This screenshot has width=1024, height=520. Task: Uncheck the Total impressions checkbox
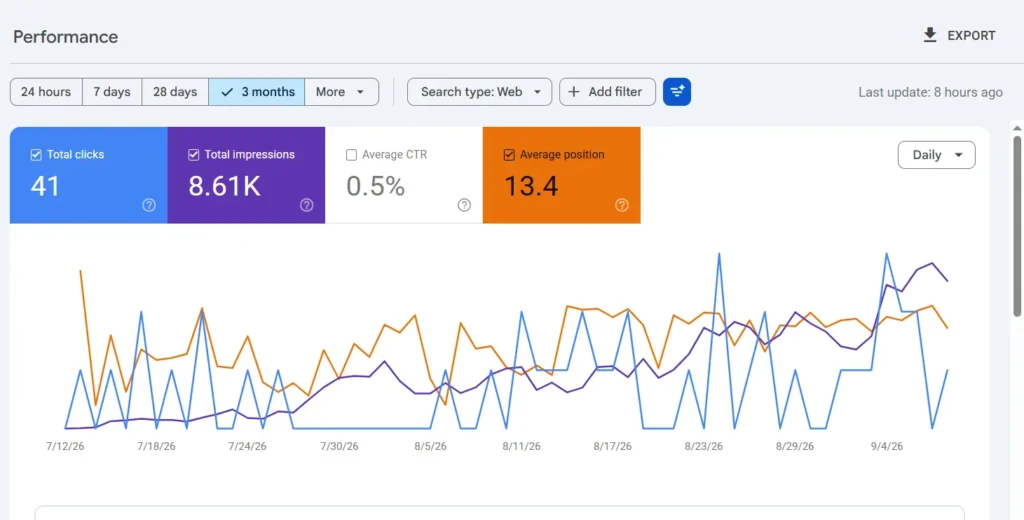193,155
